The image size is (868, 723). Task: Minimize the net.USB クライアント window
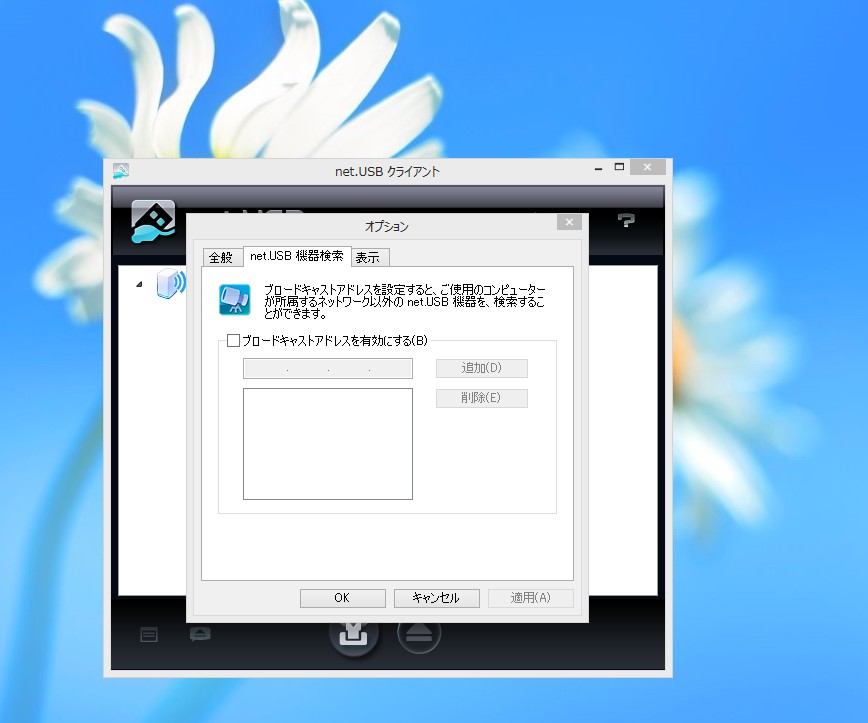tap(598, 168)
